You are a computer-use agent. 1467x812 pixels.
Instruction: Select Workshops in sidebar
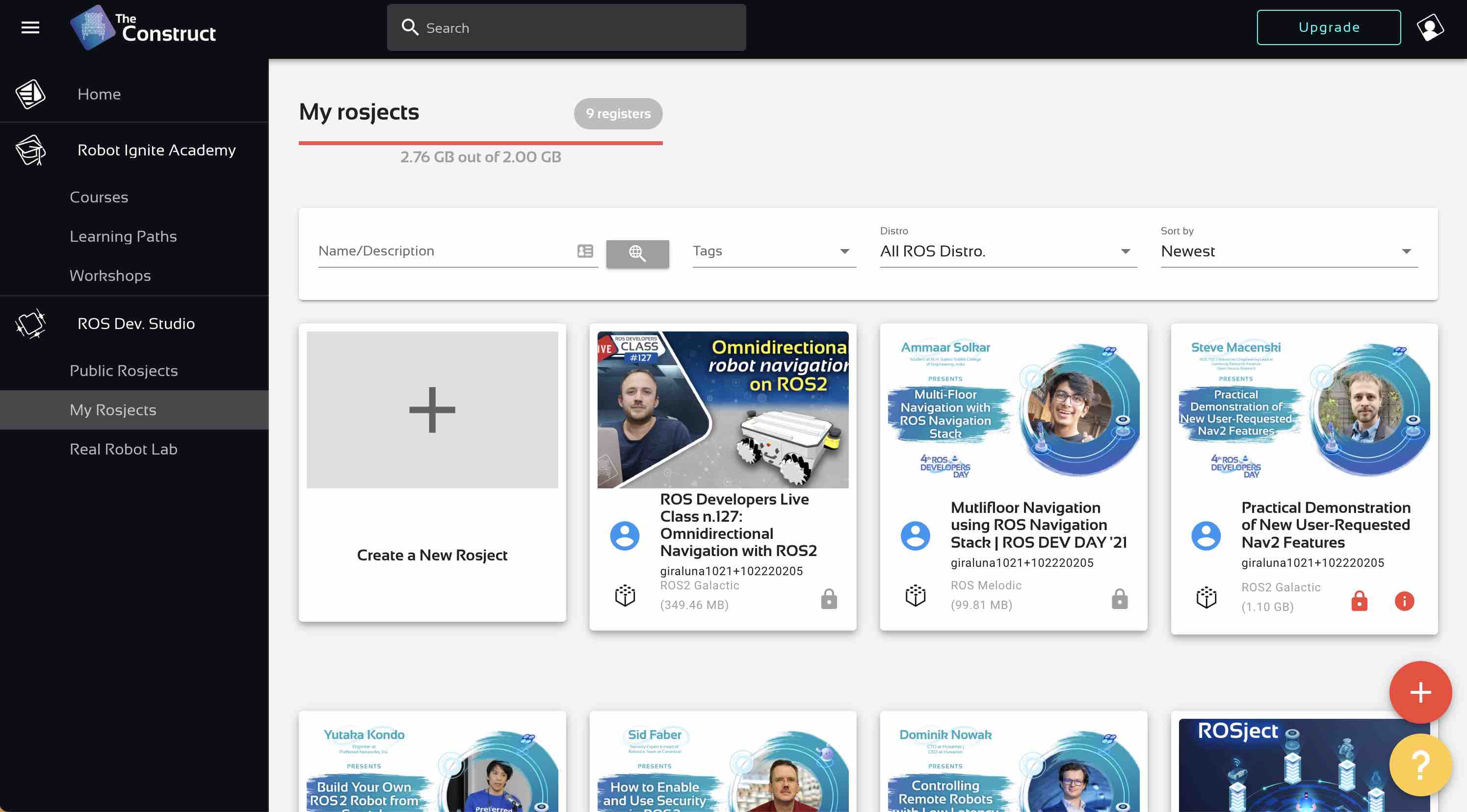tap(110, 276)
